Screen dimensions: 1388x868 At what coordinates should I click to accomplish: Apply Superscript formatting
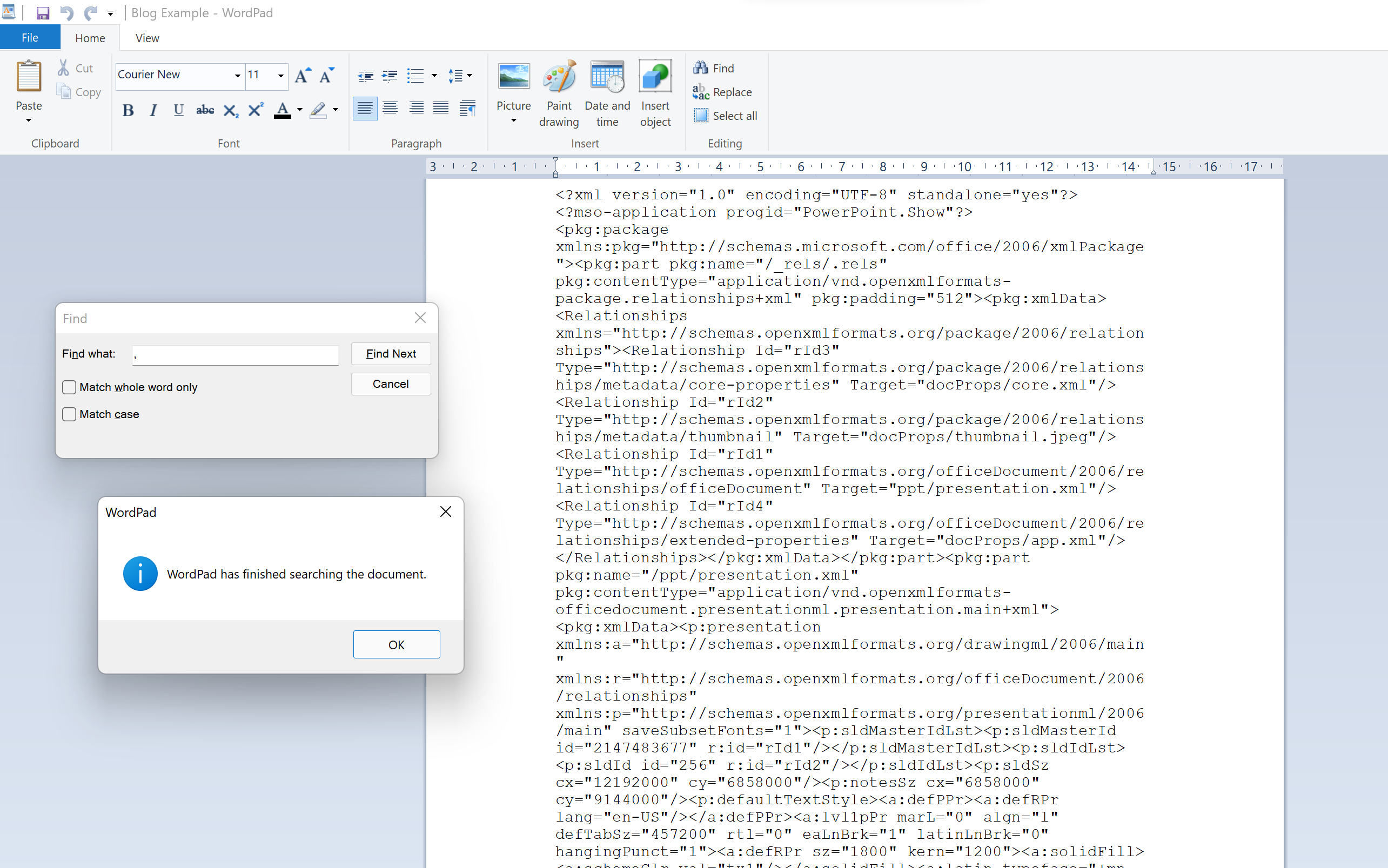coord(256,110)
